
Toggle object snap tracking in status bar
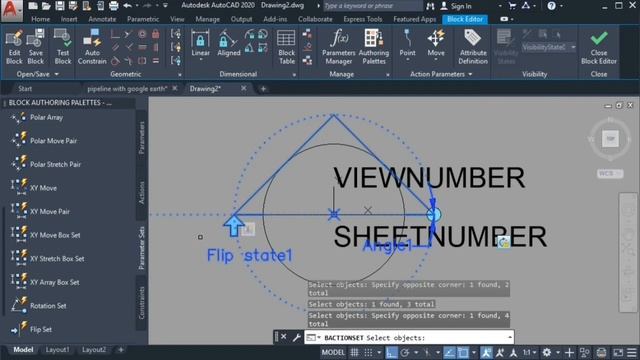449,352
